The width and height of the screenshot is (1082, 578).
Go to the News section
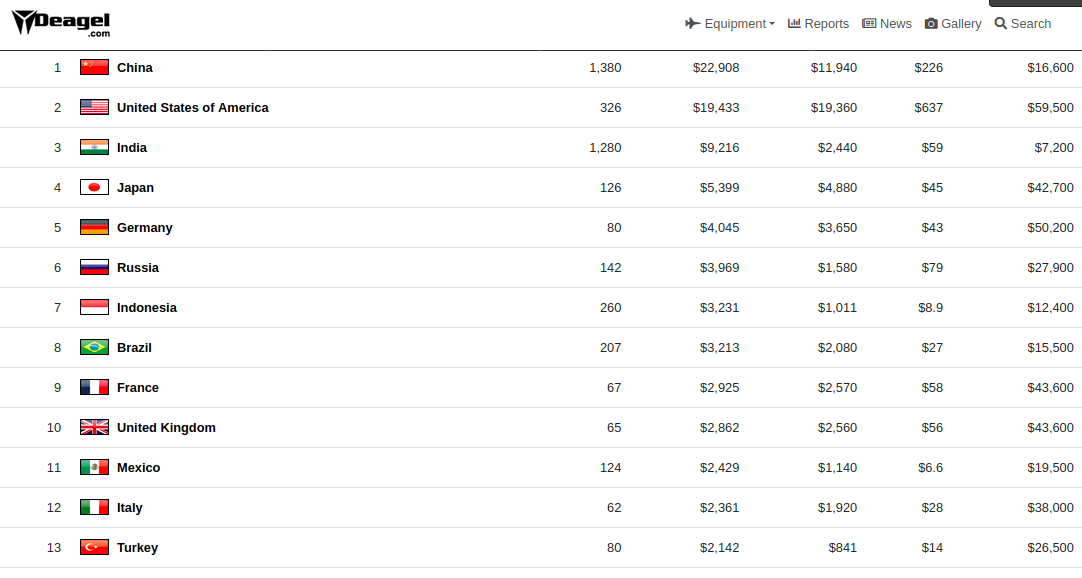[x=887, y=24]
